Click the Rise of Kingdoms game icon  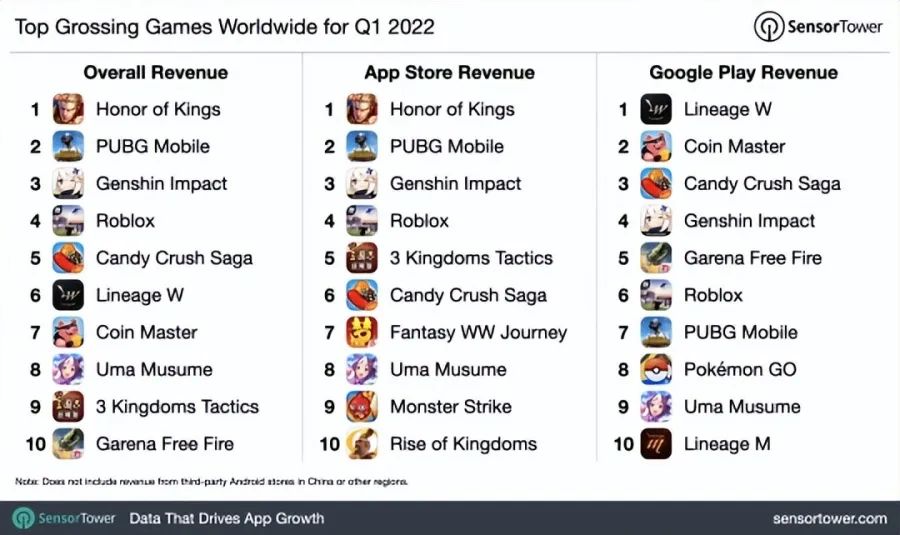coord(362,444)
